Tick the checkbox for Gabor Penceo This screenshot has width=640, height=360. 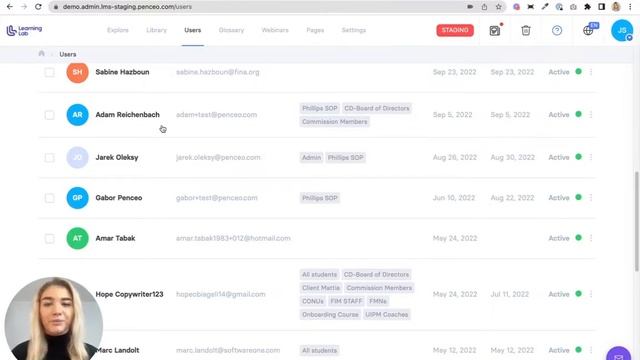[x=49, y=198]
